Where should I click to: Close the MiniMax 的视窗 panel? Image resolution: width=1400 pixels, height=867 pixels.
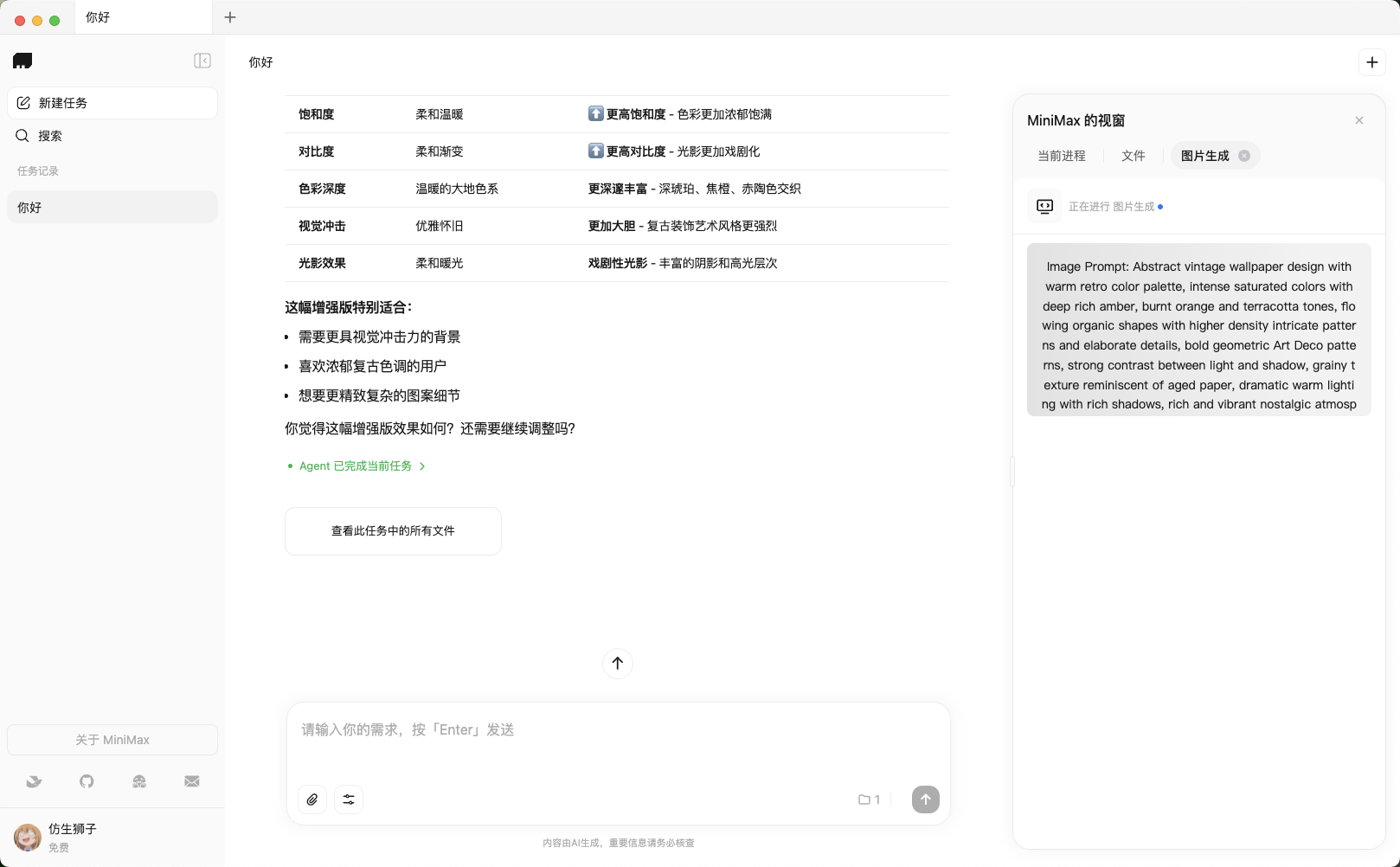(1359, 120)
